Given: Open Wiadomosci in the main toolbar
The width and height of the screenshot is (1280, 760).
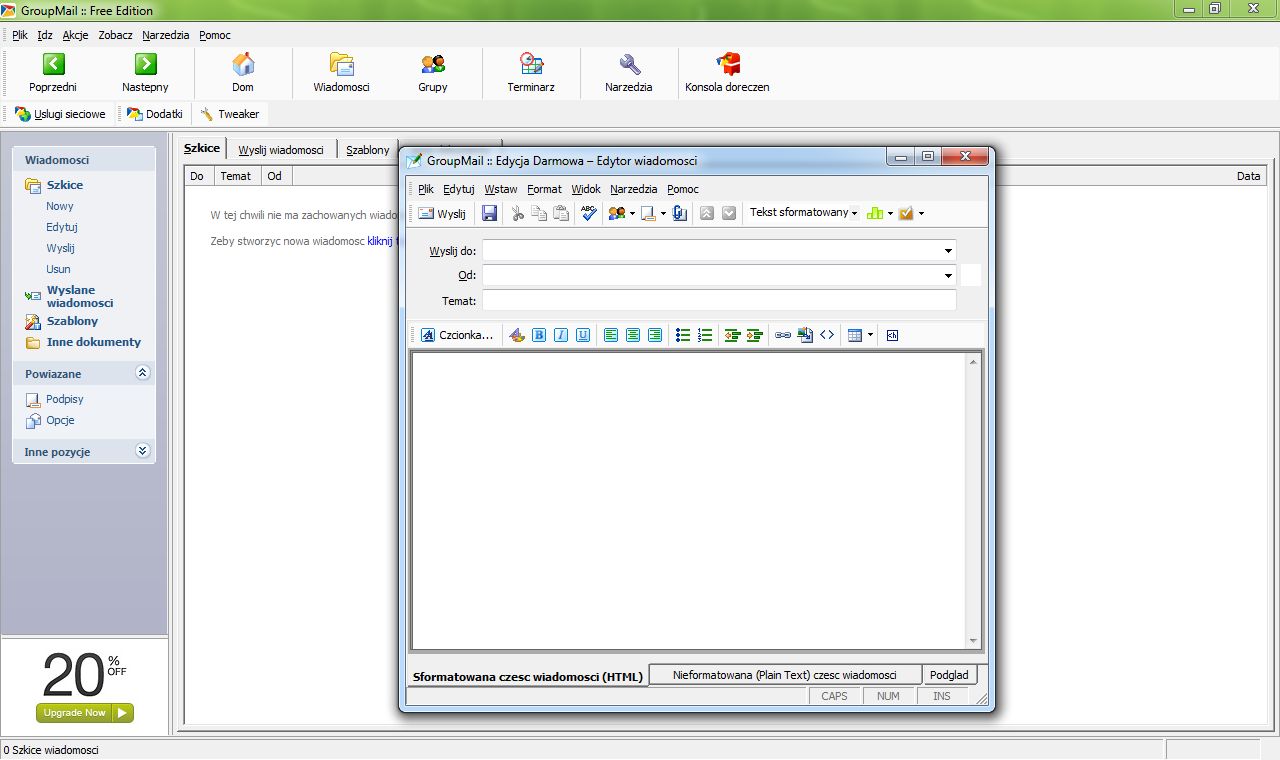Looking at the screenshot, I should (342, 74).
